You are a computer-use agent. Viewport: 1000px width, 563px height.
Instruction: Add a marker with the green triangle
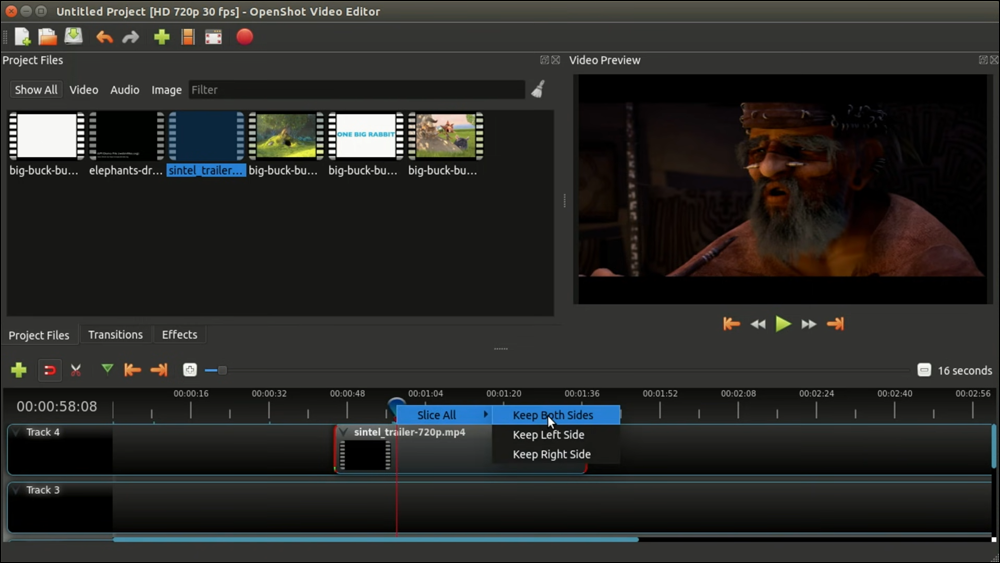click(107, 369)
